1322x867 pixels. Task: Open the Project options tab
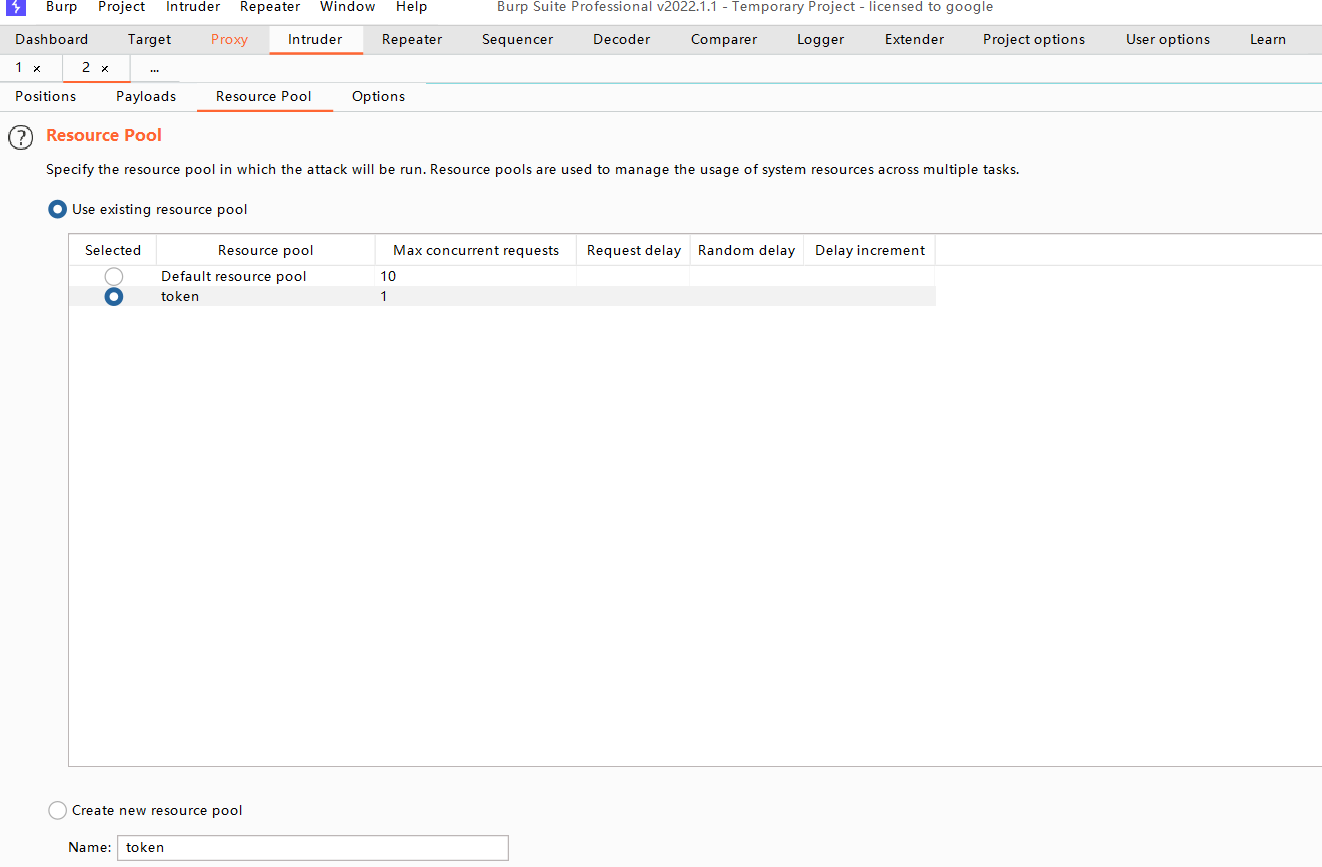point(1034,39)
